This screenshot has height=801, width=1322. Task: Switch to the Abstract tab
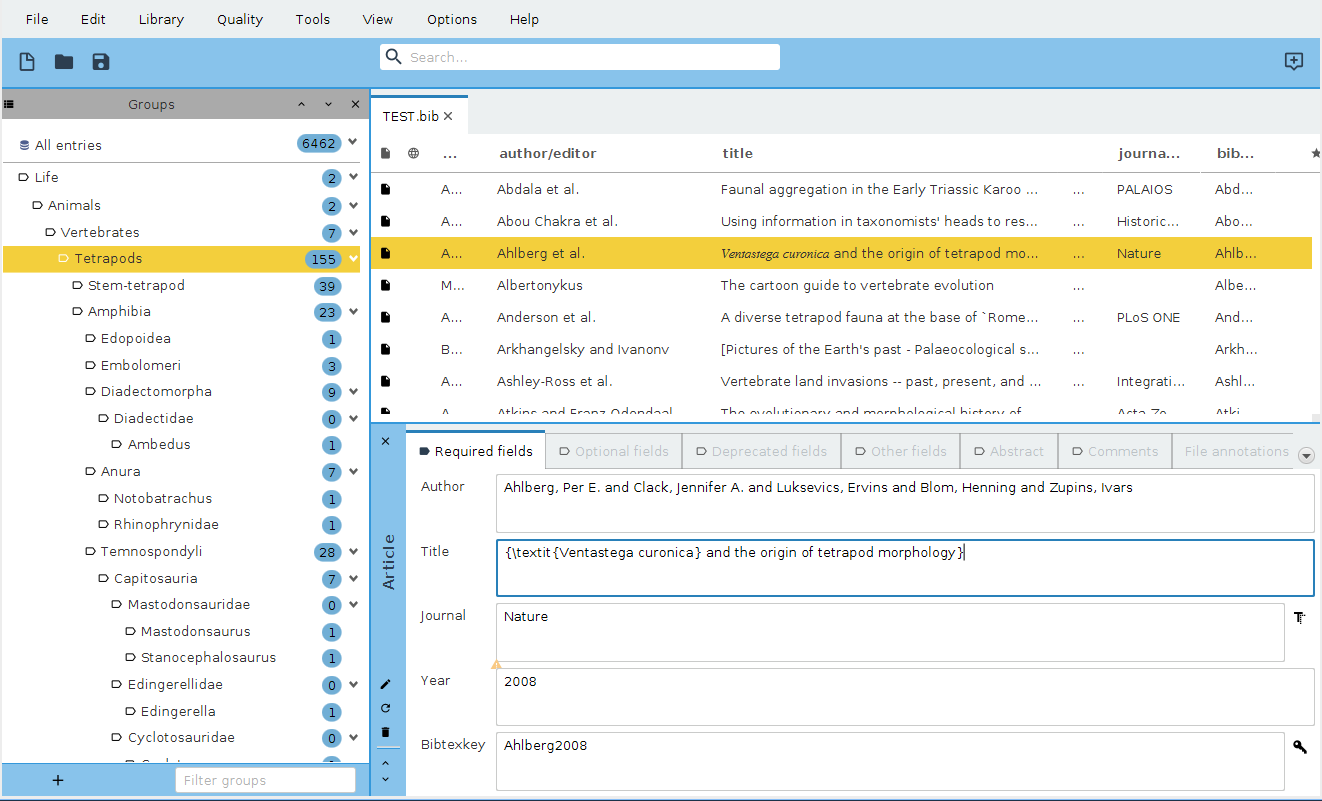click(x=1008, y=451)
